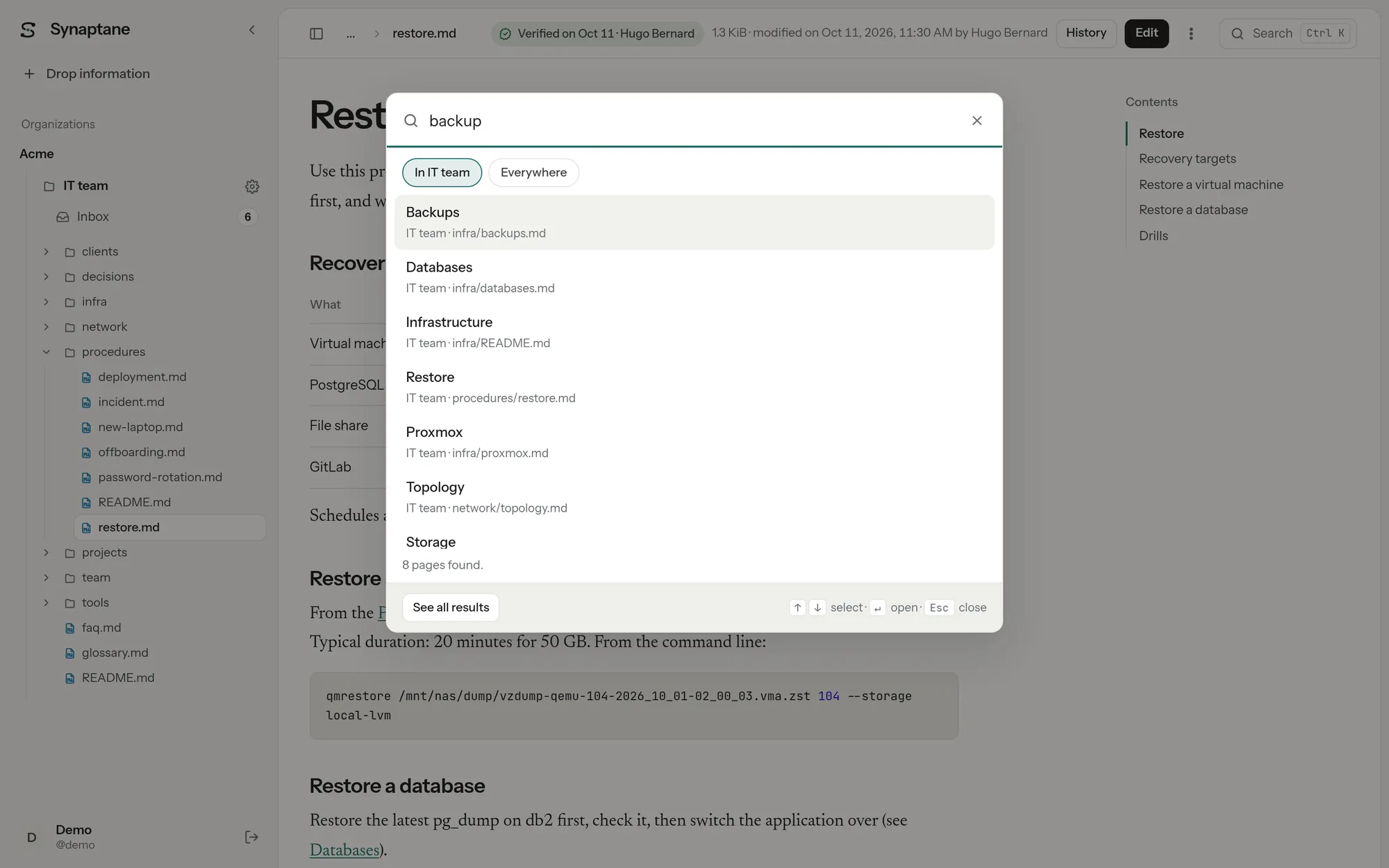Open the Inbox with 6 items
The height and width of the screenshot is (868, 1389).
pyautogui.click(x=156, y=217)
